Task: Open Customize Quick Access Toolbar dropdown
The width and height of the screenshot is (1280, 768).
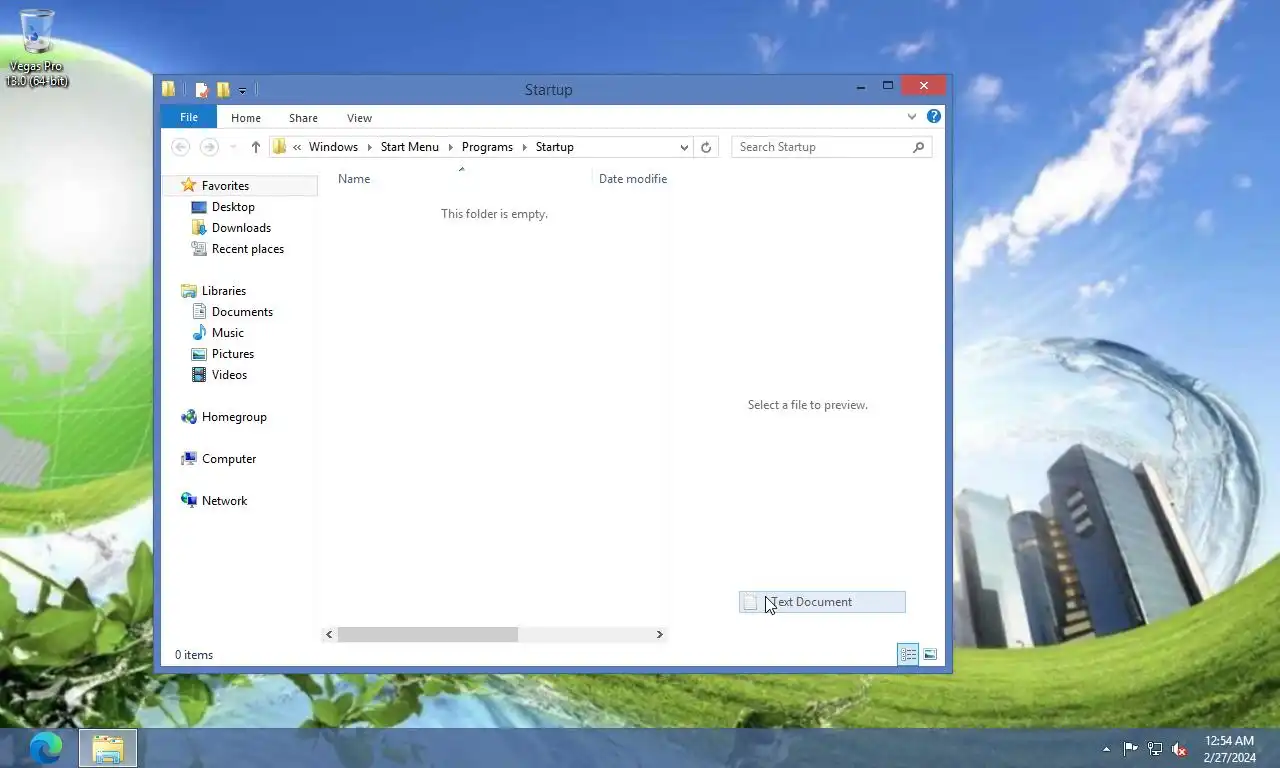Action: click(x=242, y=91)
